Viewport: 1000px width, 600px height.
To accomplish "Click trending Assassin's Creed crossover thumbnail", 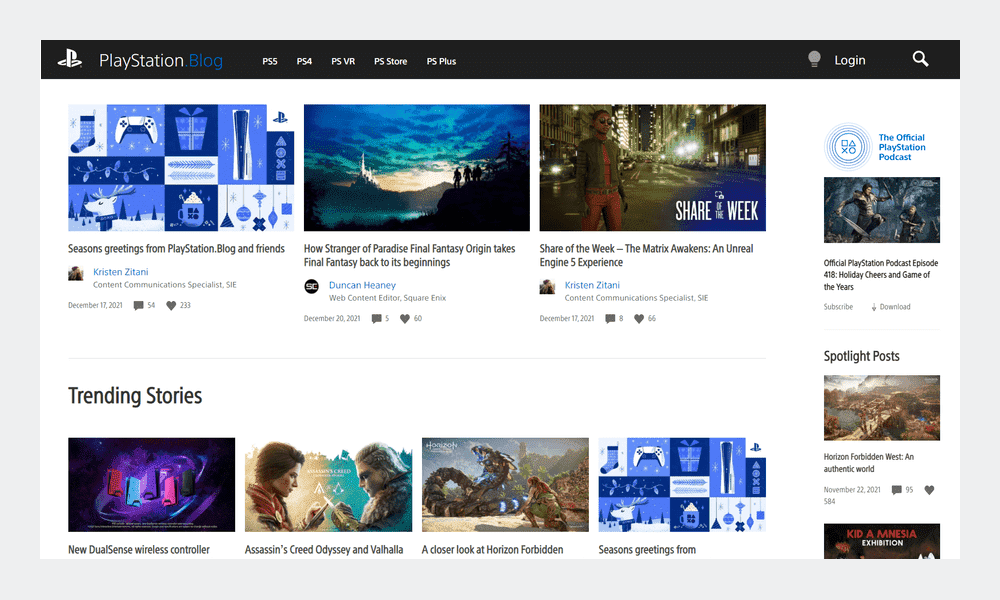I will 328,485.
